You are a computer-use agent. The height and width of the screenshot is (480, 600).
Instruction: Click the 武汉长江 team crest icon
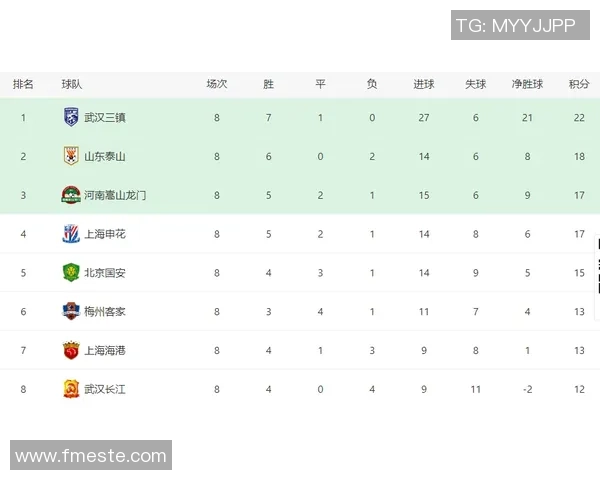[x=70, y=389]
